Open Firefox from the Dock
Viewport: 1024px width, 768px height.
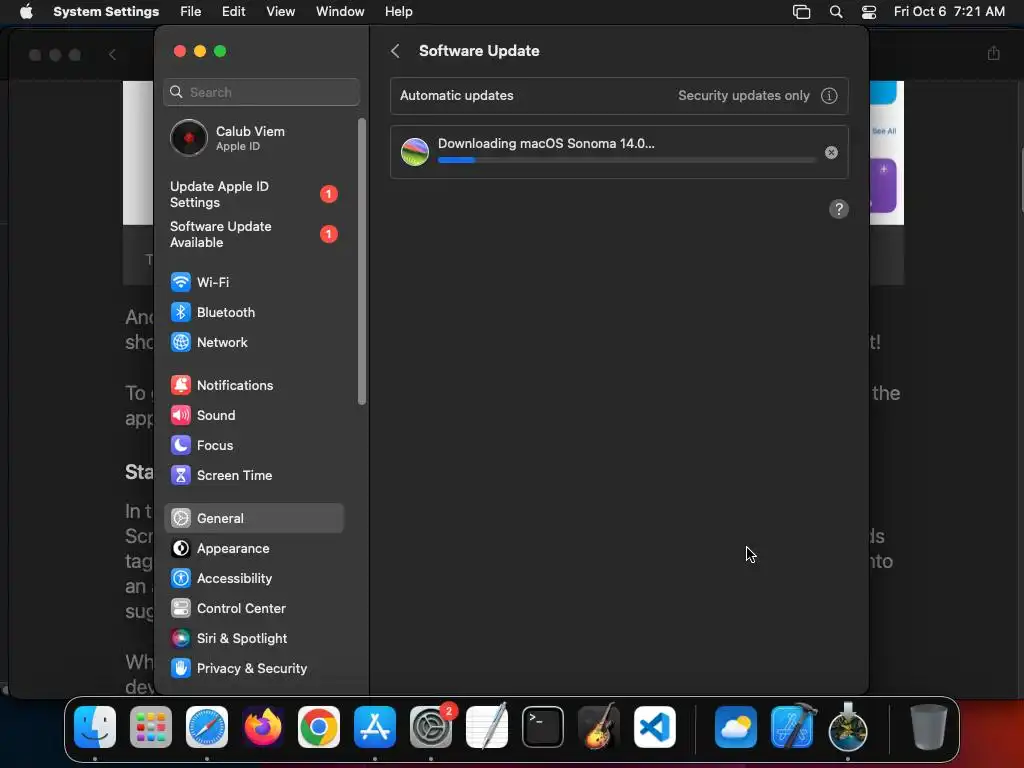pos(263,727)
